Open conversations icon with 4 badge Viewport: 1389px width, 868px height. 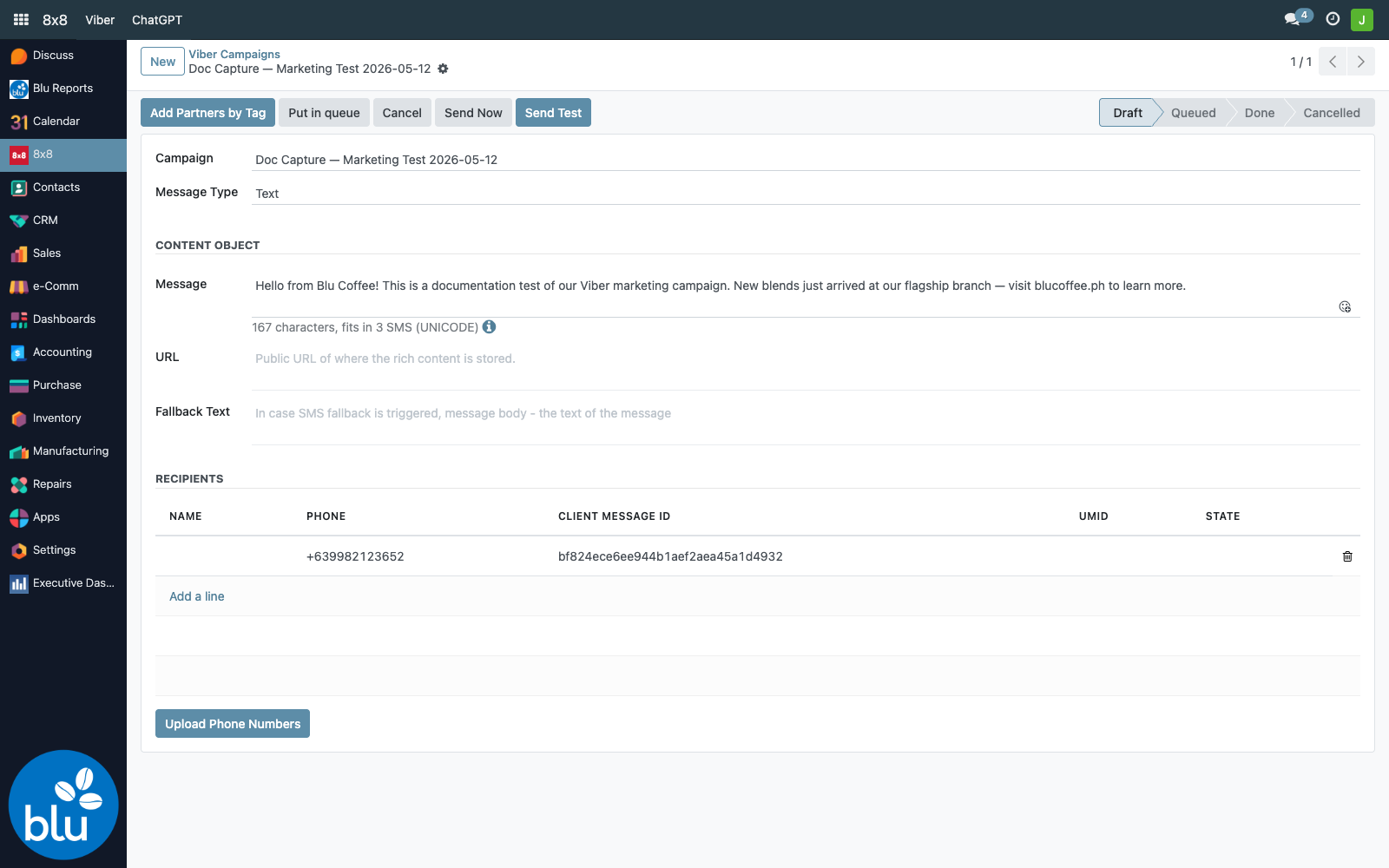pyautogui.click(x=1298, y=18)
